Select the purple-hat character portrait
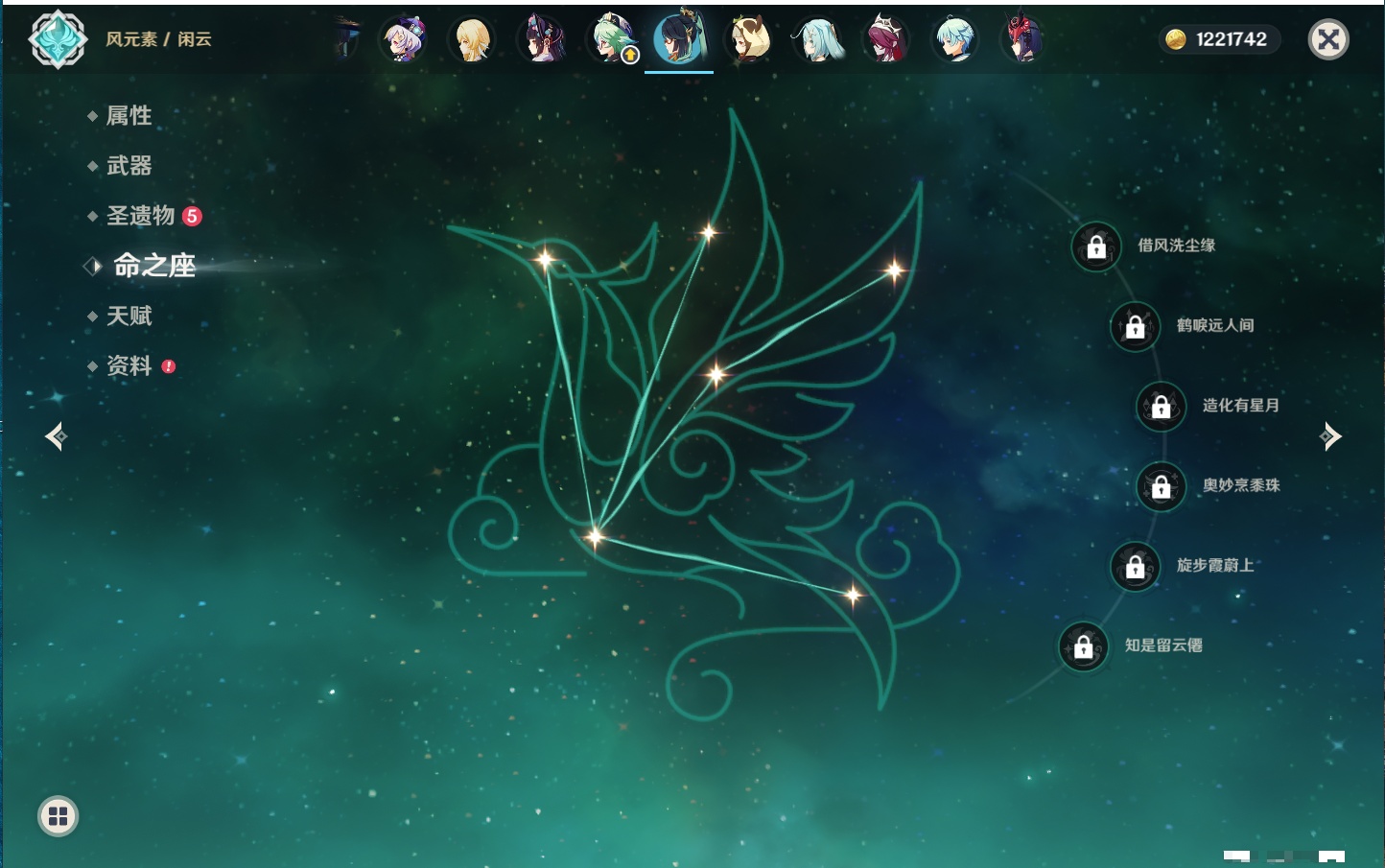 coord(404,40)
